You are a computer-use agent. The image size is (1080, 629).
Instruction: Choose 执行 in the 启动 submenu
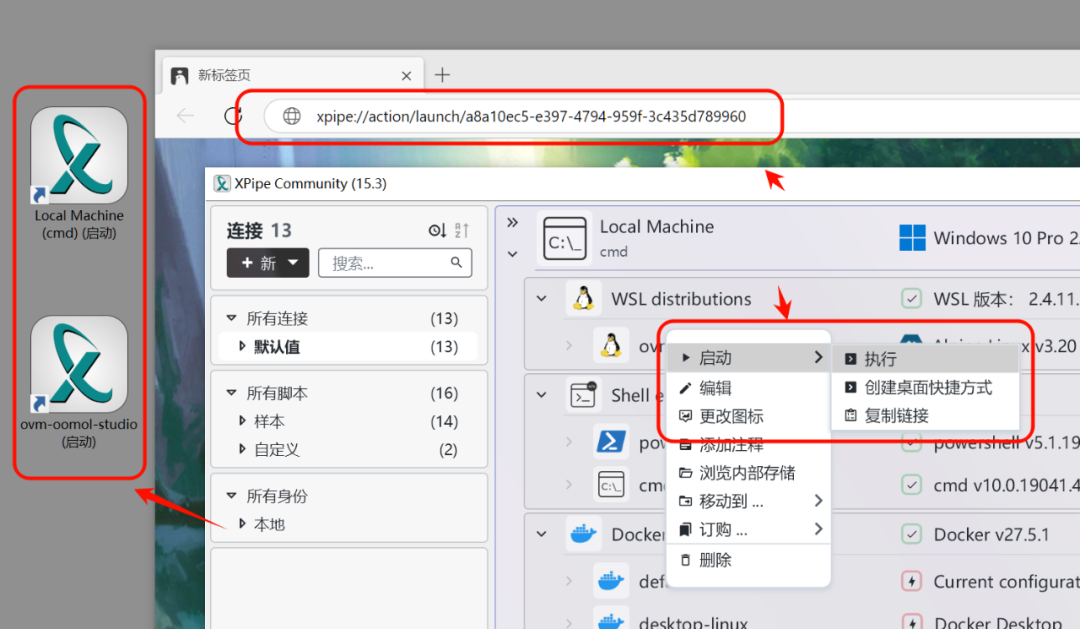(925, 359)
